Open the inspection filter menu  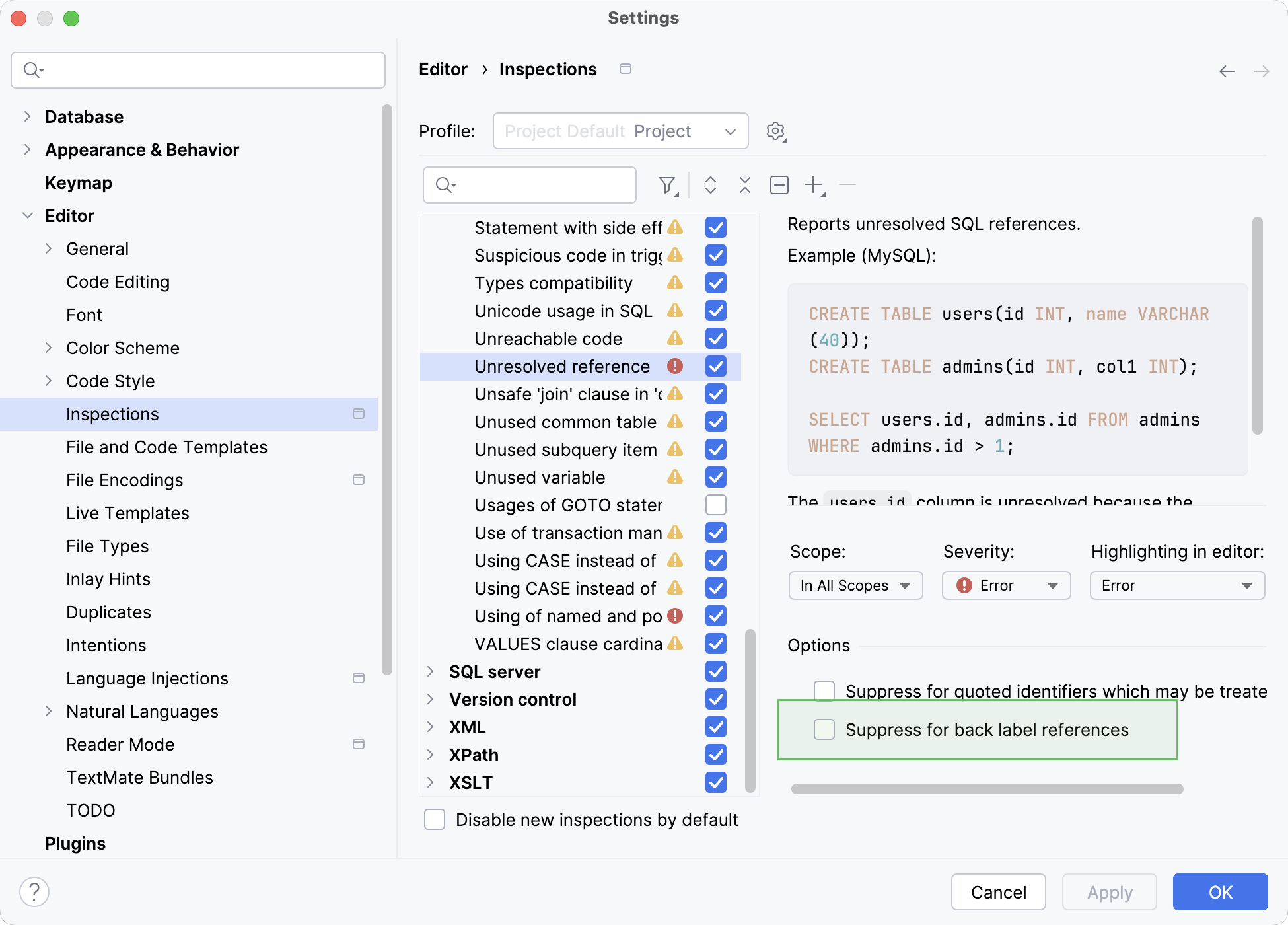tap(668, 185)
